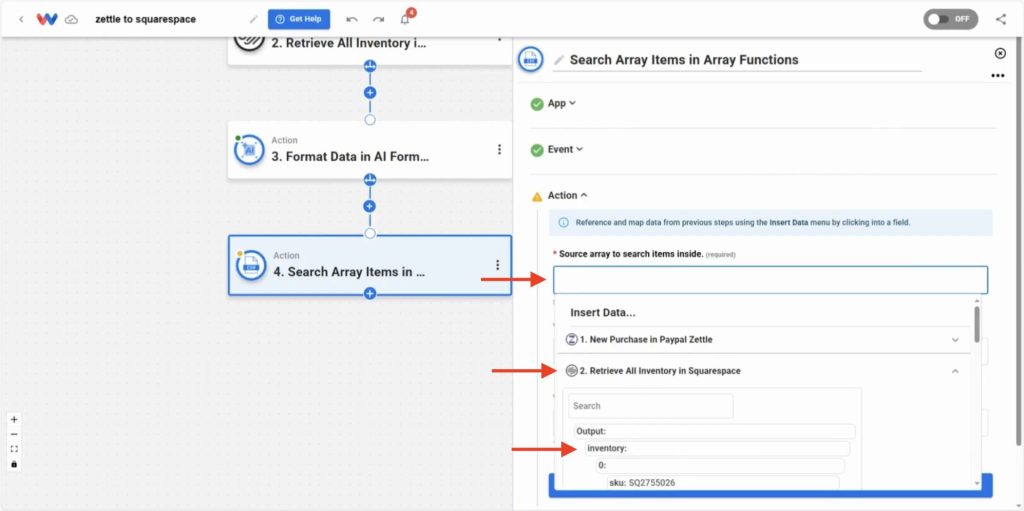Open the panel's three-dot more menu
This screenshot has width=1024, height=511.
coord(997,76)
